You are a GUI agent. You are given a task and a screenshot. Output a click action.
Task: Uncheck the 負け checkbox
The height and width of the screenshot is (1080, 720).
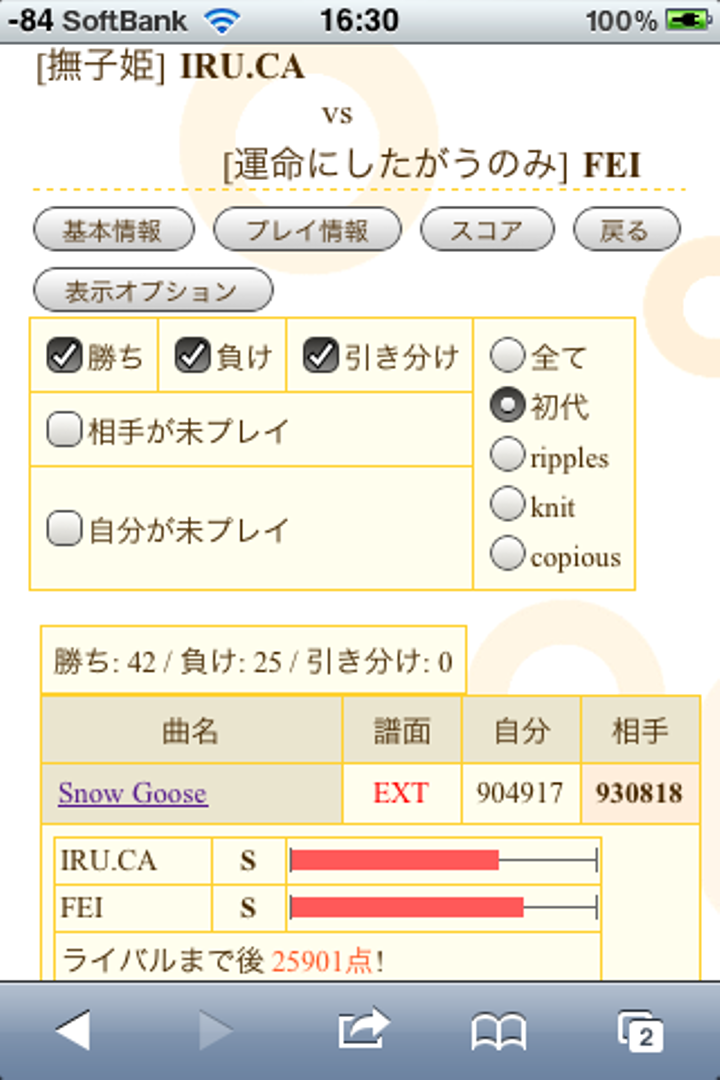[x=192, y=356]
